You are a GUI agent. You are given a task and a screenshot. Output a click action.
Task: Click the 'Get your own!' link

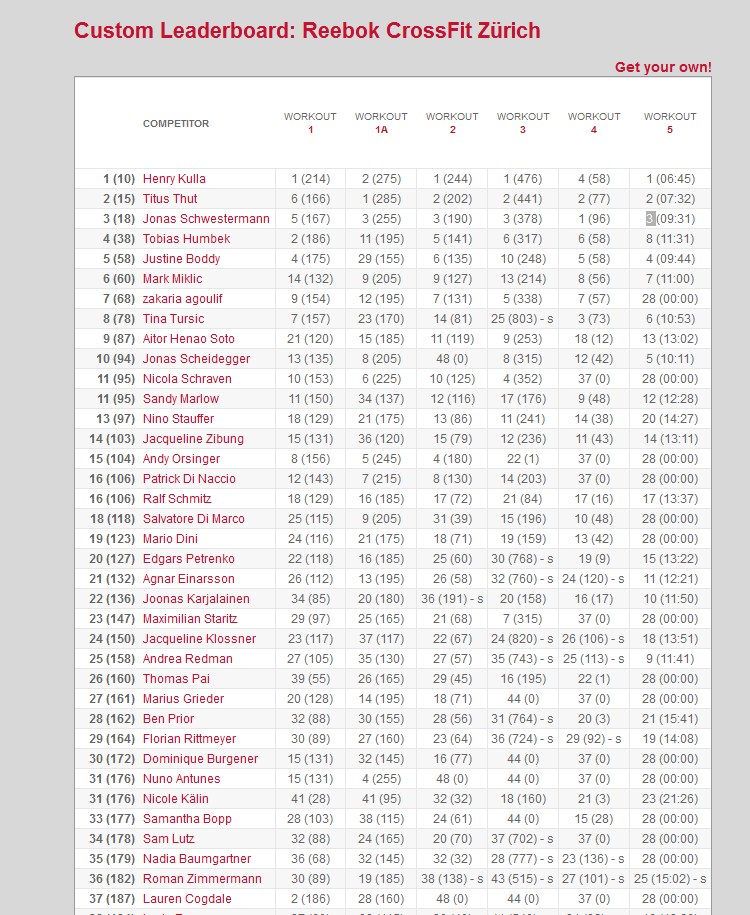663,67
